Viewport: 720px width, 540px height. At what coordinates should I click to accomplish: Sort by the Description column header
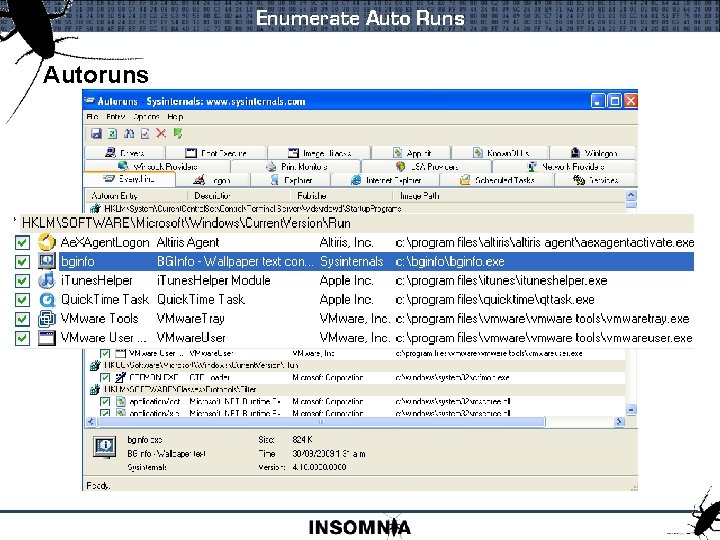click(240, 196)
